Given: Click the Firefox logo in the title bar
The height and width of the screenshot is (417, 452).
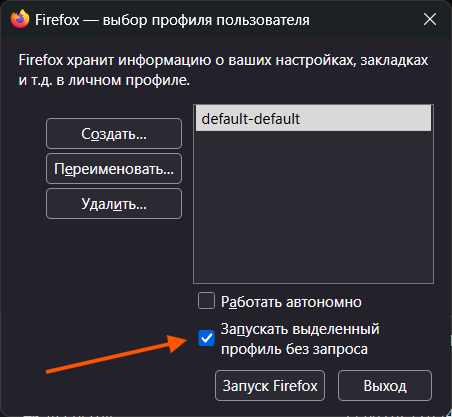Looking at the screenshot, I should coord(20,19).
